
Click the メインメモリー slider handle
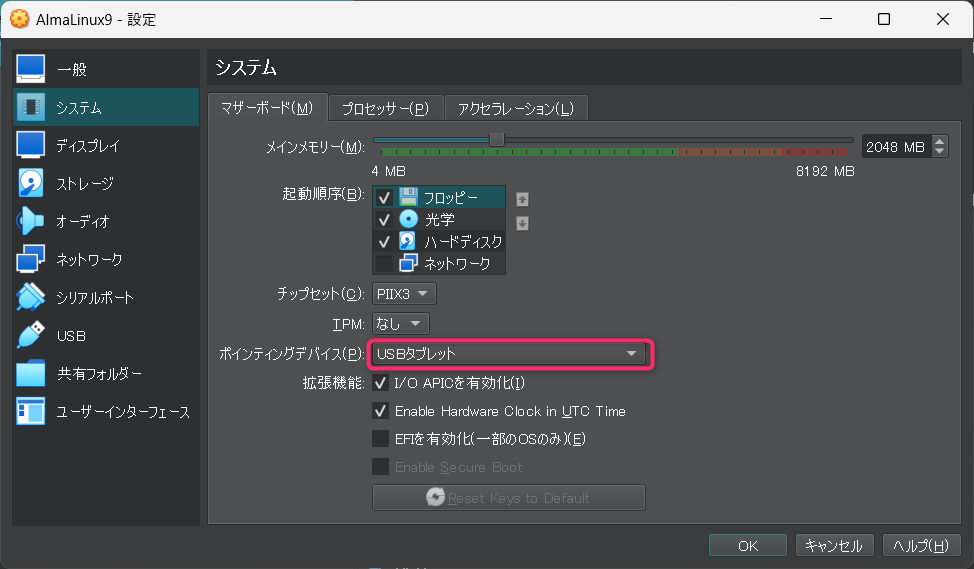click(496, 139)
